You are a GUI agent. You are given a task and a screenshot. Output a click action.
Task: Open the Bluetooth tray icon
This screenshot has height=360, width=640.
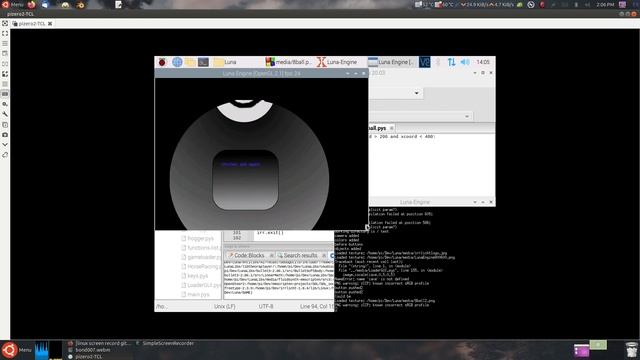click(x=438, y=62)
